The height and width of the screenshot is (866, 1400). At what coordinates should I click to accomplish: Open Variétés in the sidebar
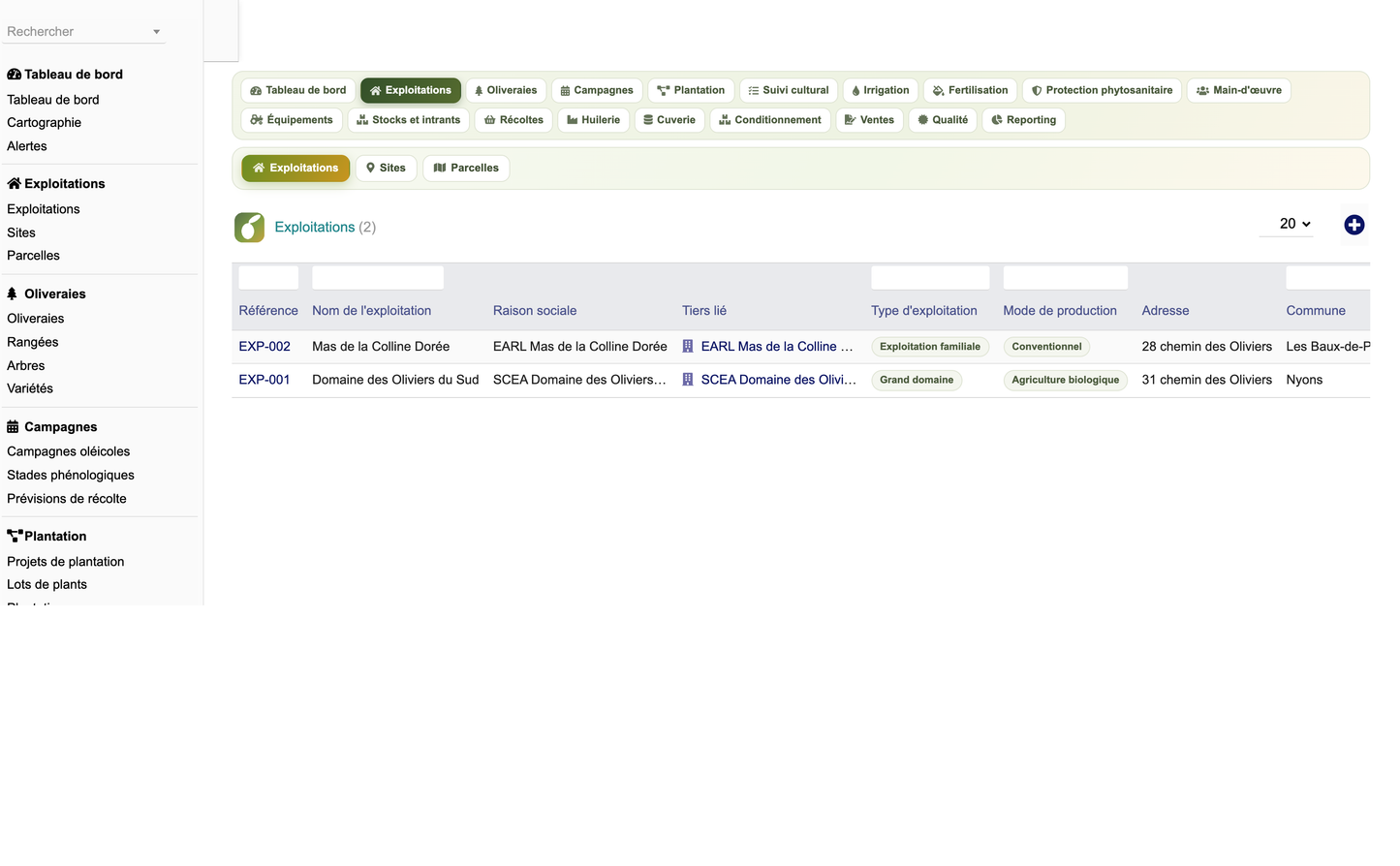coord(30,388)
